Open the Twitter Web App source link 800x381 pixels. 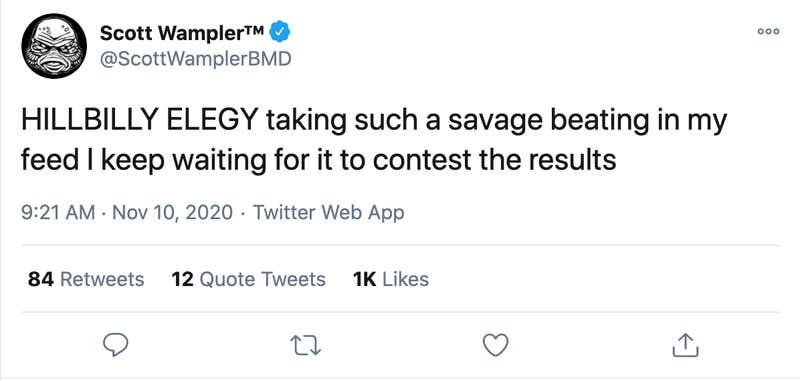[328, 213]
